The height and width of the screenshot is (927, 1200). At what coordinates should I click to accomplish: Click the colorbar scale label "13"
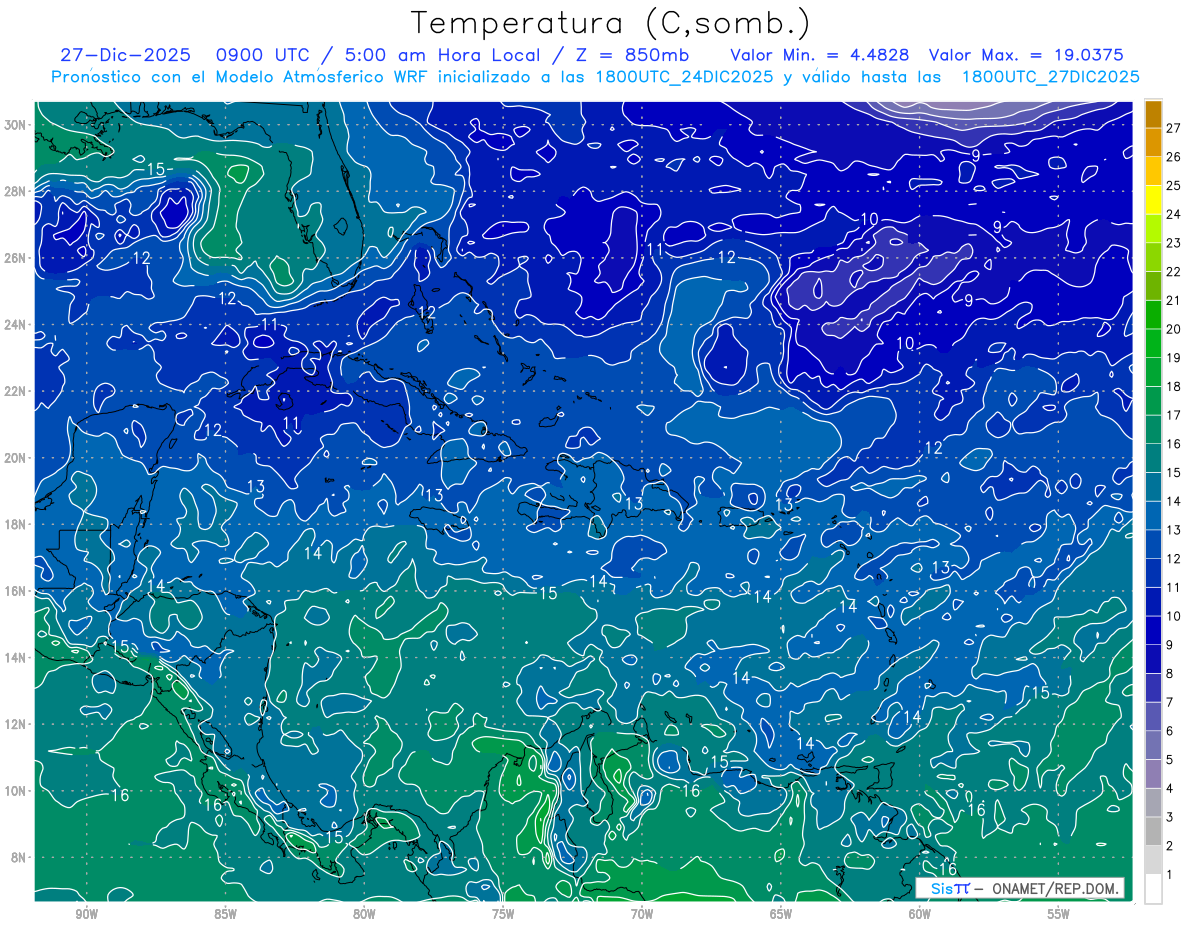tap(1174, 530)
